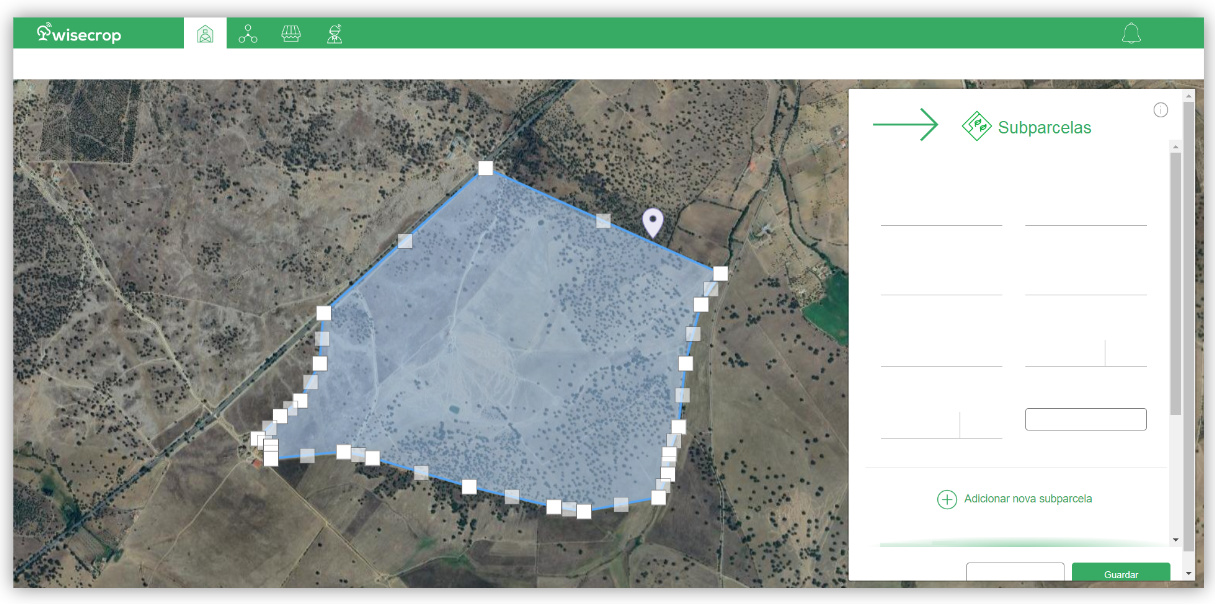1215x604 pixels.
Task: Click the info icon in Subparcelas panel
Action: (1160, 110)
